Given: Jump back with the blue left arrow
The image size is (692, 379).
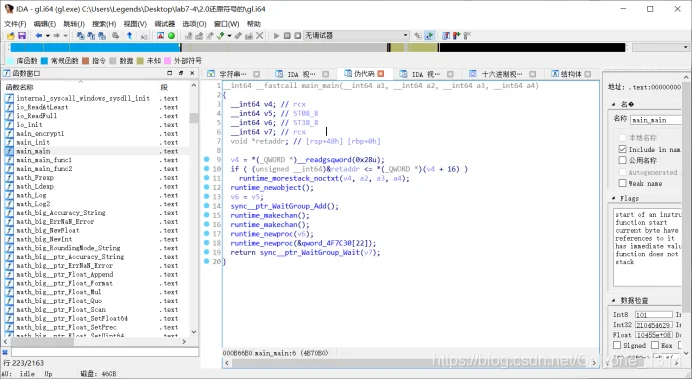Looking at the screenshot, I should tap(39, 36).
